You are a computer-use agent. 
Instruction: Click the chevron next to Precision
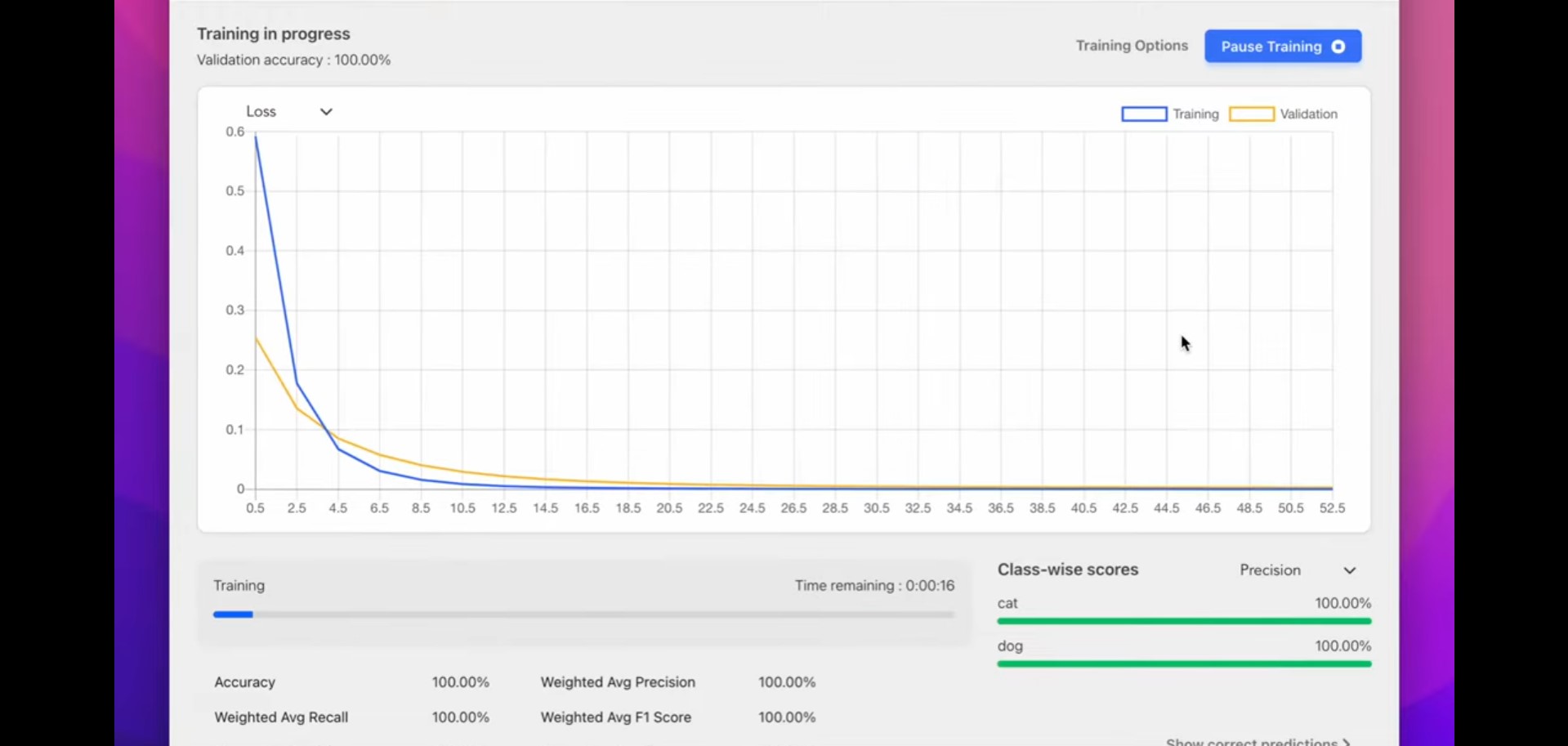point(1350,570)
